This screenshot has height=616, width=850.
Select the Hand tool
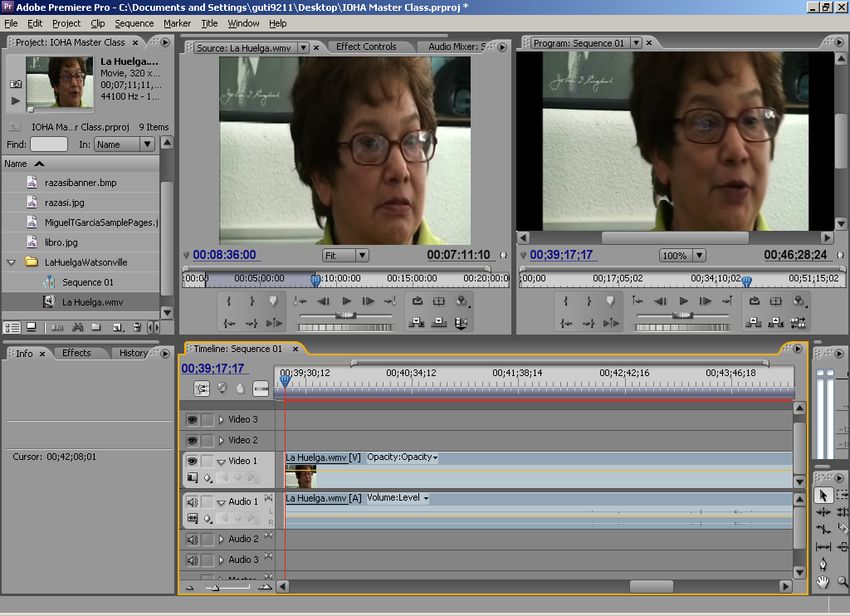tap(823, 582)
